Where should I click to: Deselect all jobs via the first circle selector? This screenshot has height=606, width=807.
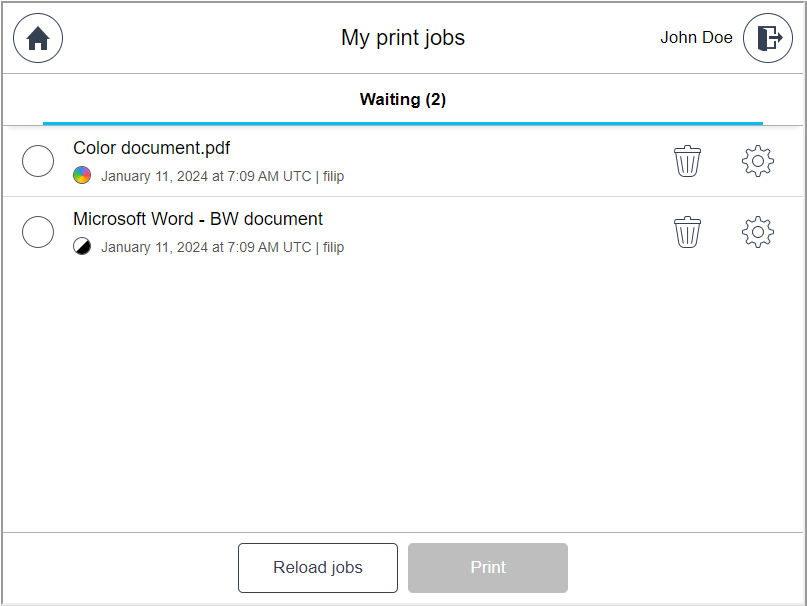tap(37, 161)
